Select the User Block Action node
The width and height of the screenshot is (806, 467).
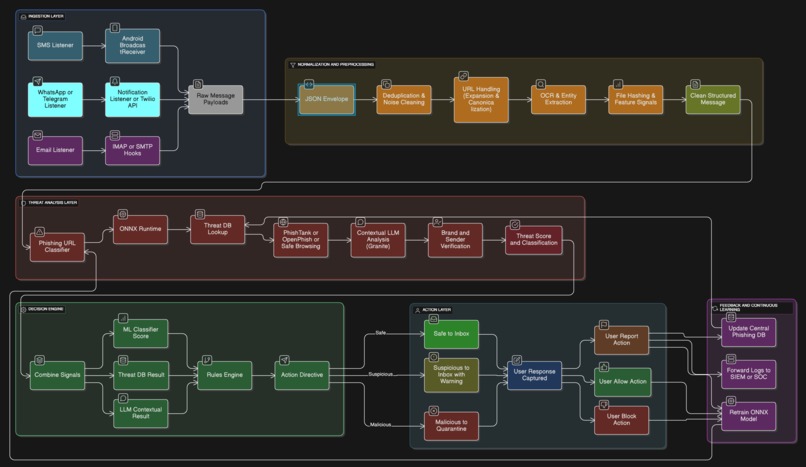click(x=621, y=420)
